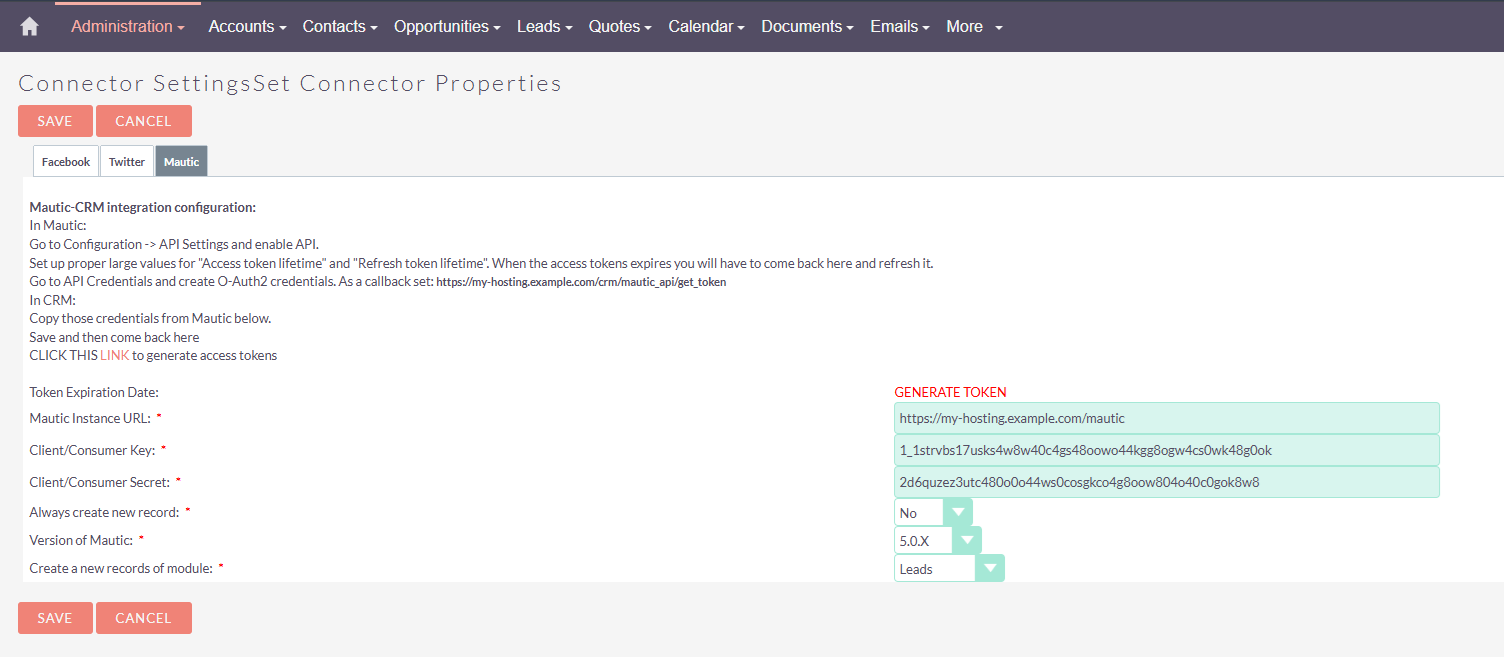Click the 'Version of Mautic:' label
The image size is (1504, 657).
[81, 540]
